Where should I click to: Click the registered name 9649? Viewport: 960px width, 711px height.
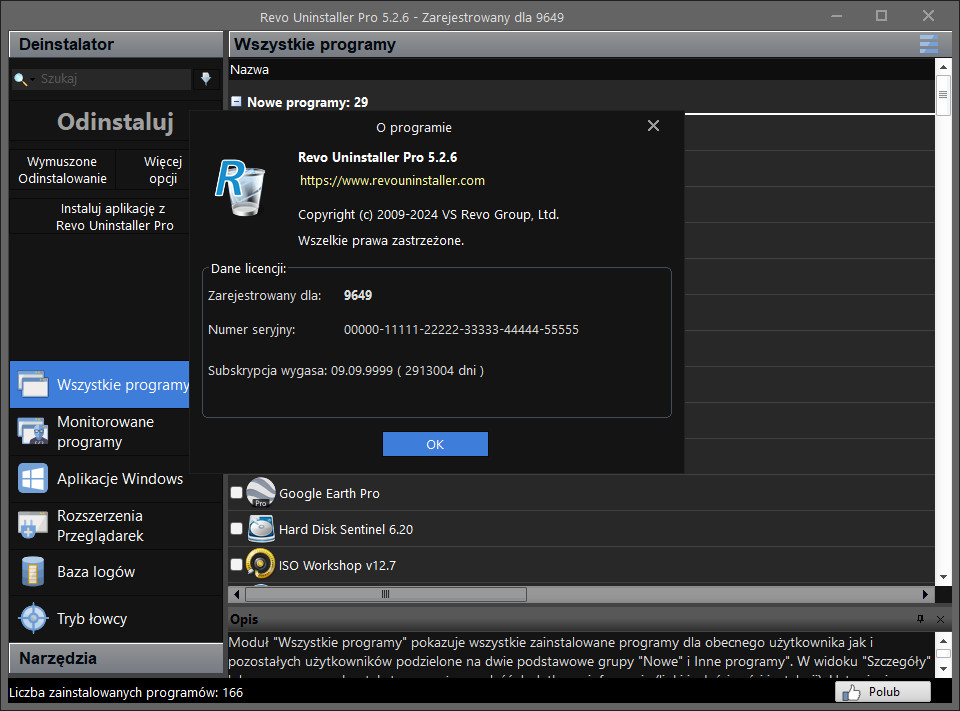pos(358,295)
